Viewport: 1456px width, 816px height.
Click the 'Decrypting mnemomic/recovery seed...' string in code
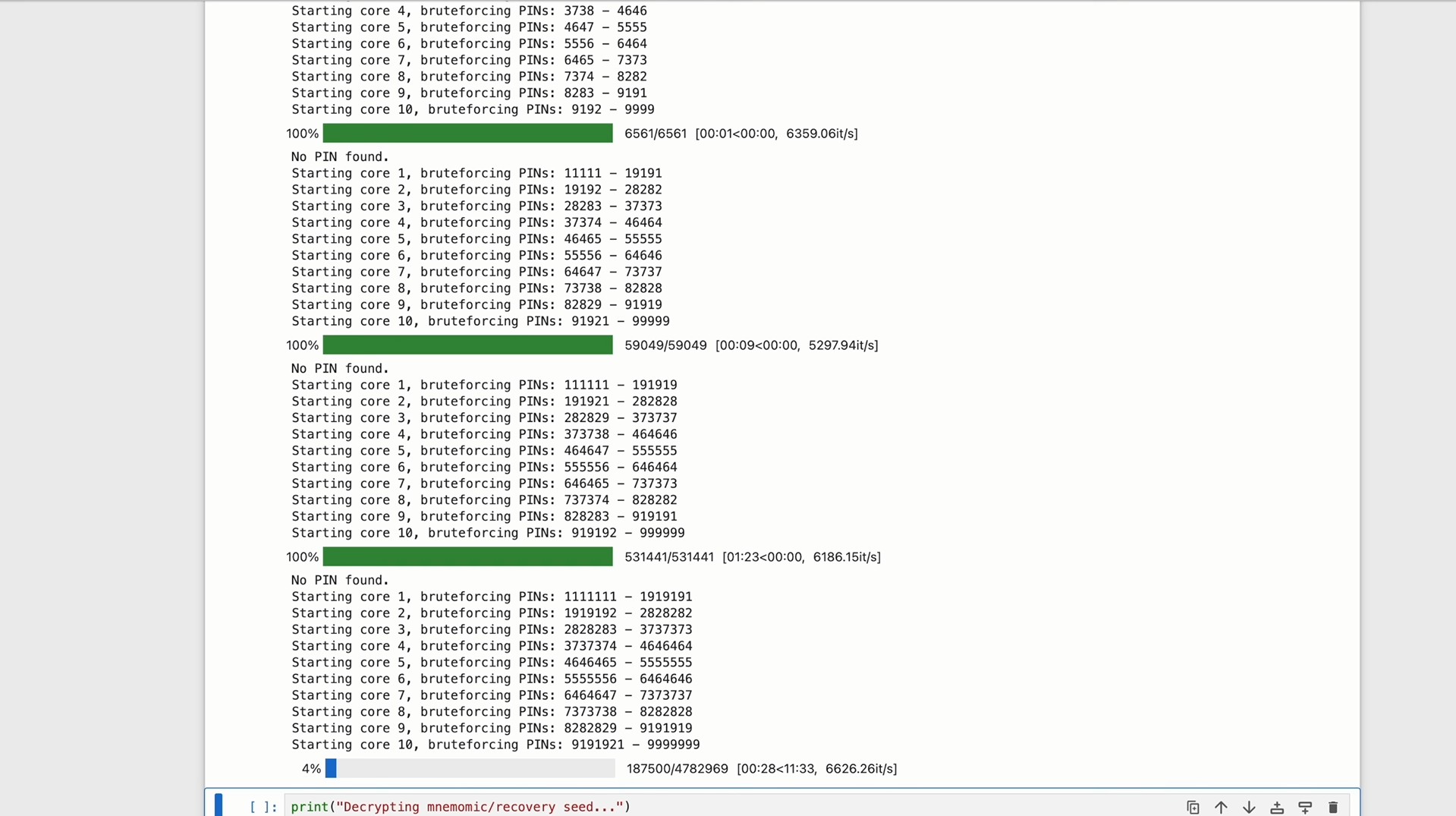480,807
